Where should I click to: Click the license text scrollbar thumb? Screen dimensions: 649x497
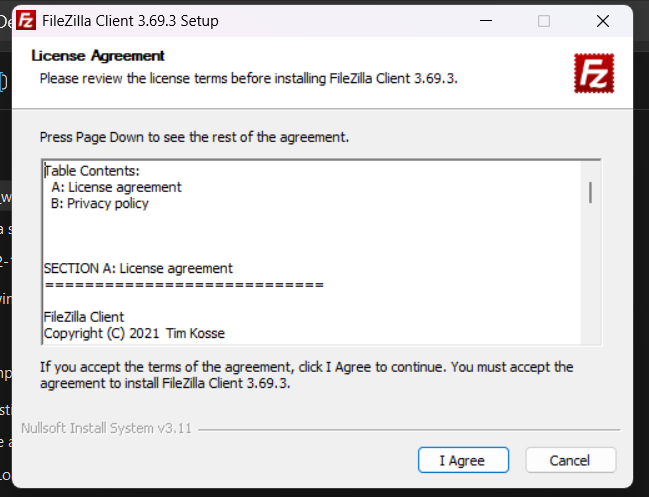pyautogui.click(x=591, y=192)
